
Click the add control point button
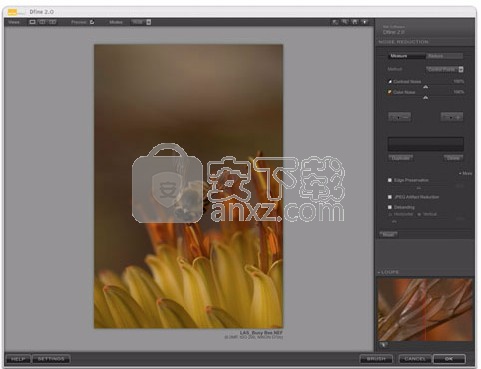pyautogui.click(x=452, y=117)
